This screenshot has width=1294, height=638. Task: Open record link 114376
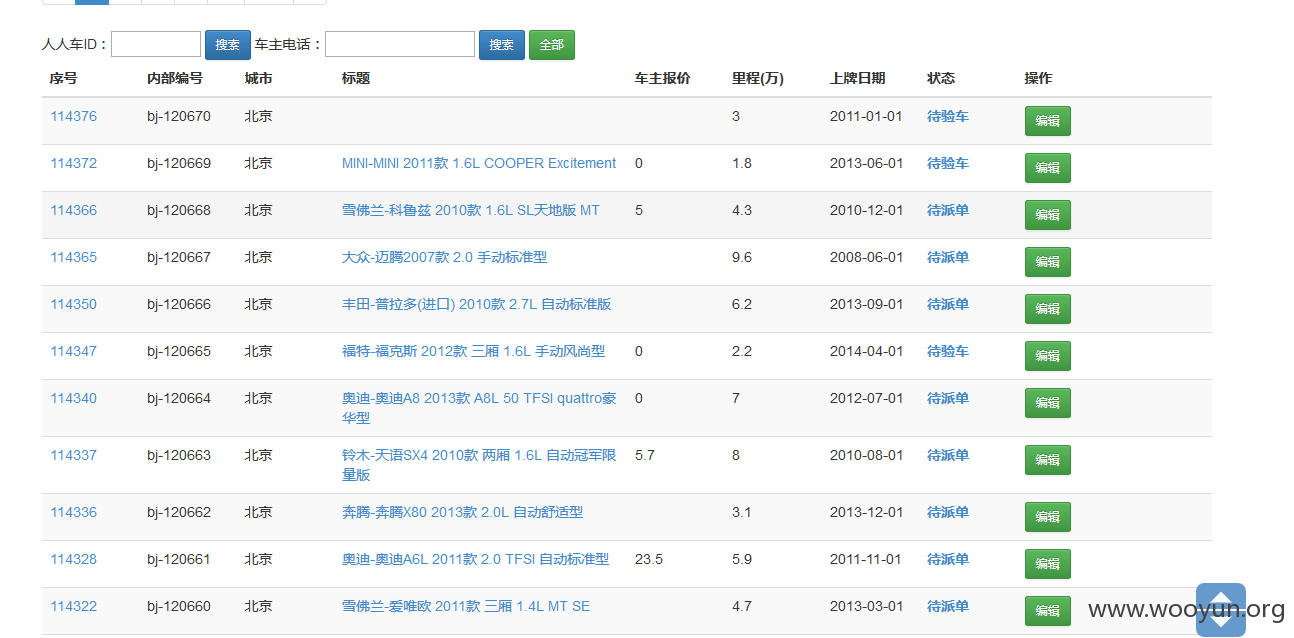pyautogui.click(x=74, y=116)
